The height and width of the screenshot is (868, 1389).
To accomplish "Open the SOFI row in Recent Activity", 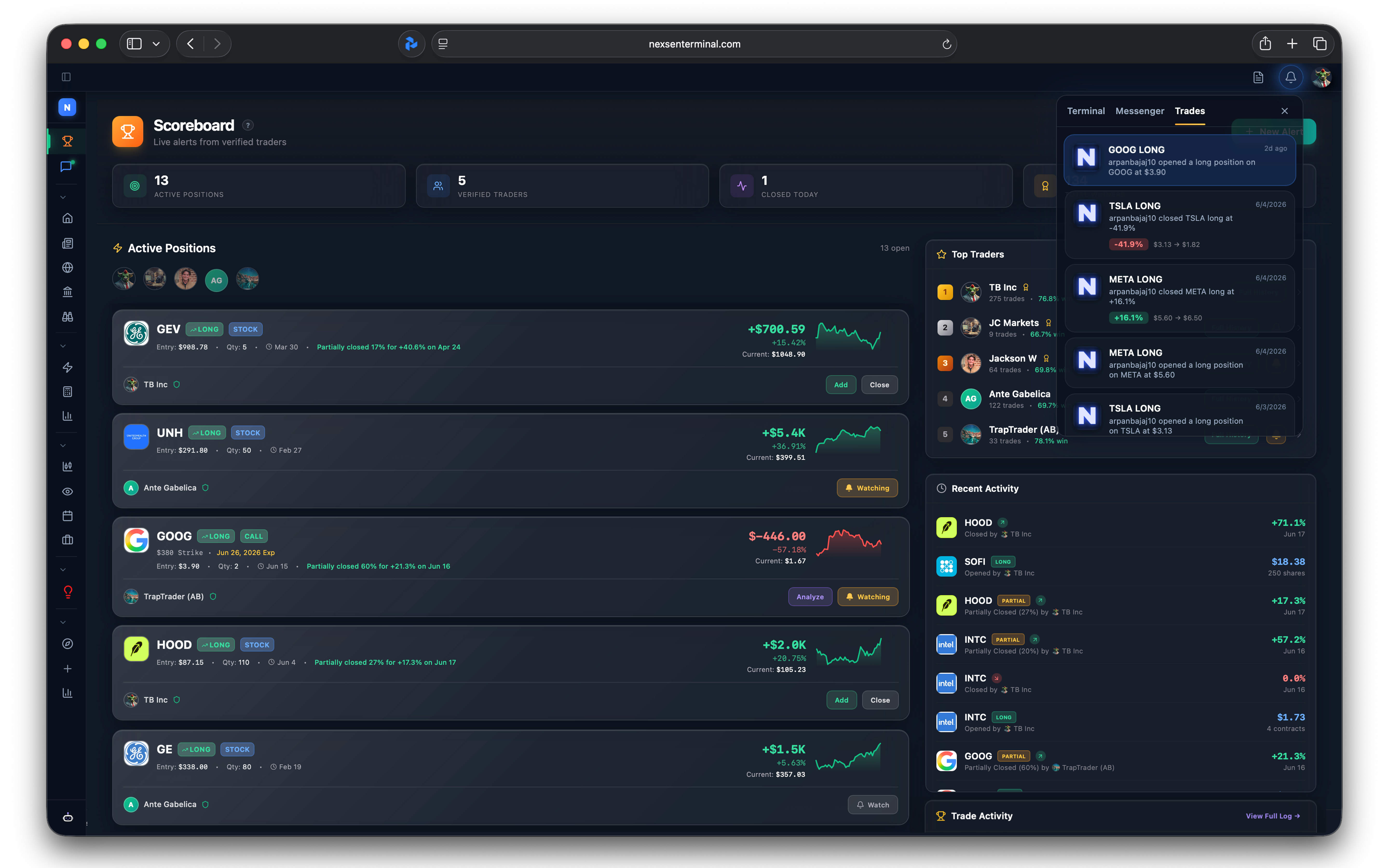I will (1120, 567).
